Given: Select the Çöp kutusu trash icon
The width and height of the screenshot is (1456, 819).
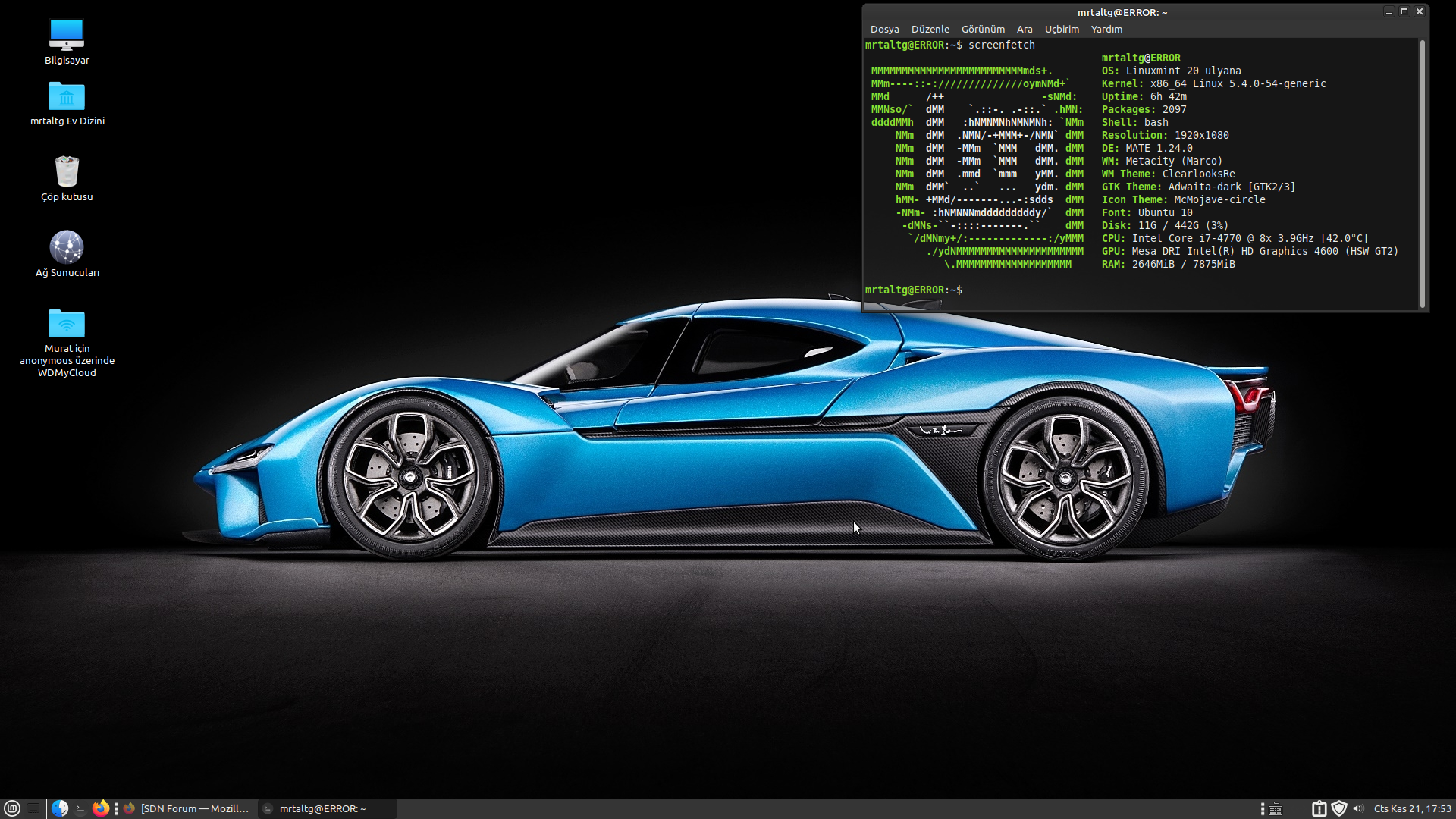Looking at the screenshot, I should pyautogui.click(x=67, y=172).
